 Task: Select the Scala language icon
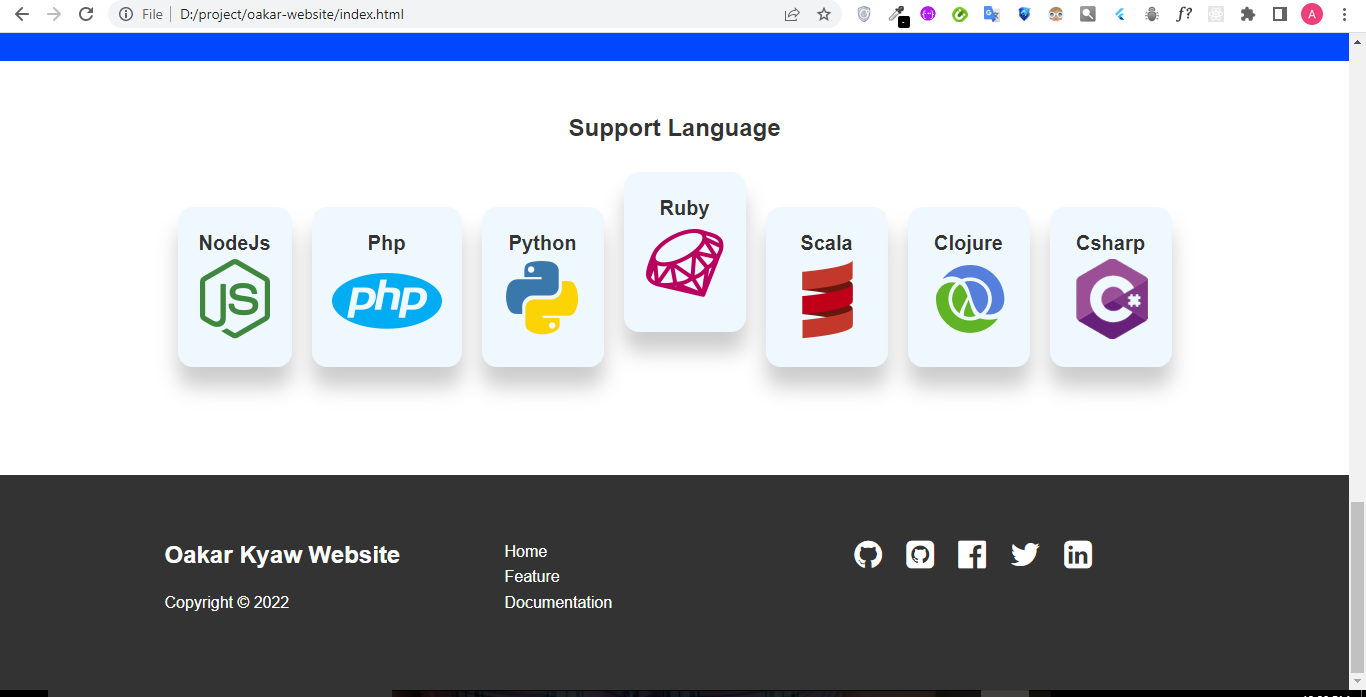coord(827,300)
